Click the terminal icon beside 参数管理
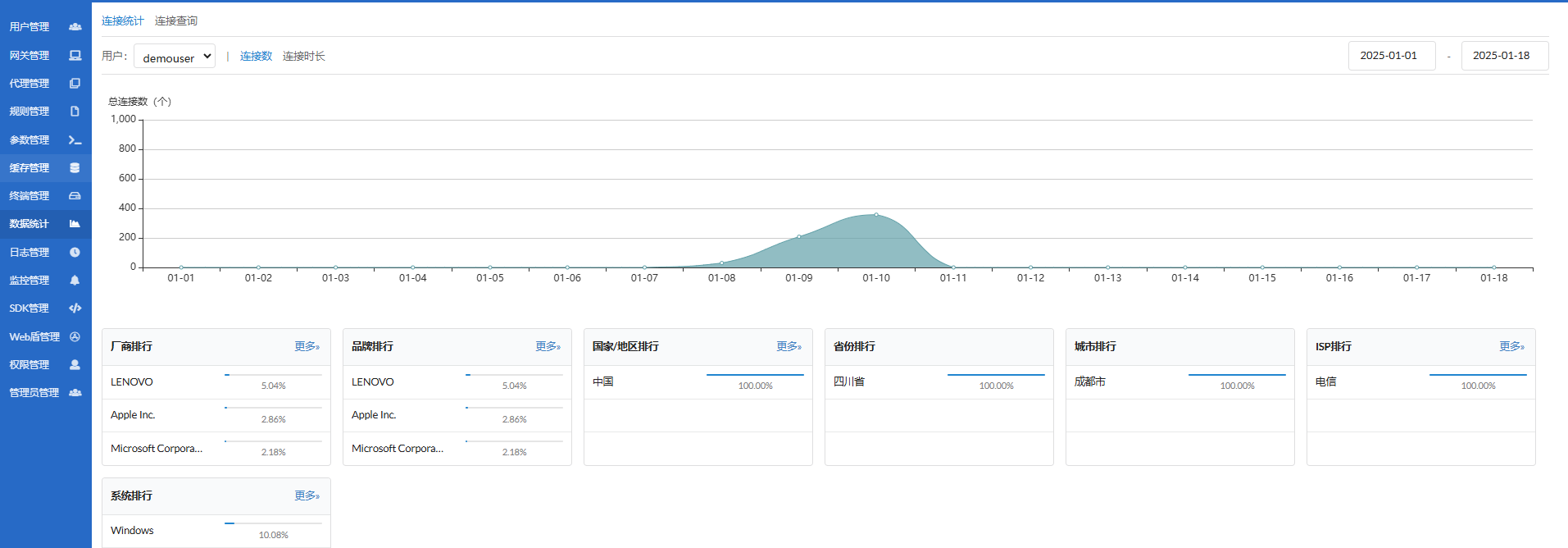Viewport: 1568px width, 548px height. tap(75, 140)
